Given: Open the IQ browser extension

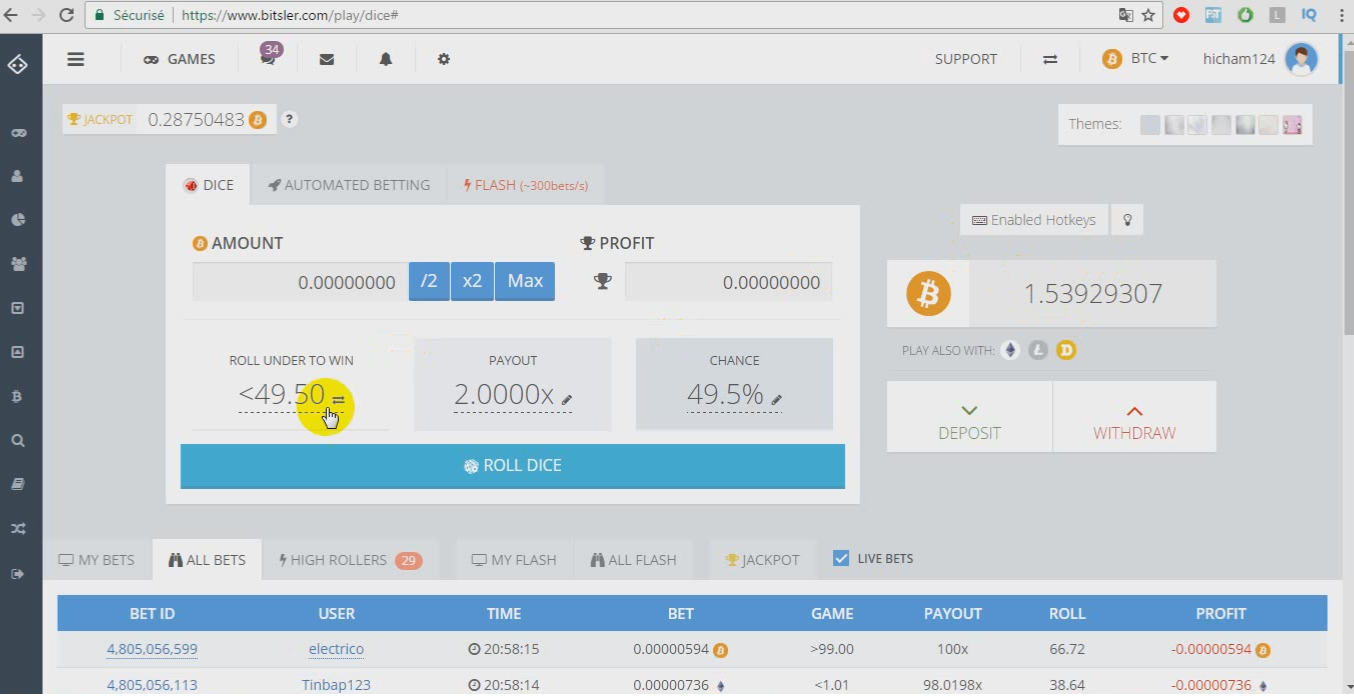Looking at the screenshot, I should pyautogui.click(x=1309, y=15).
